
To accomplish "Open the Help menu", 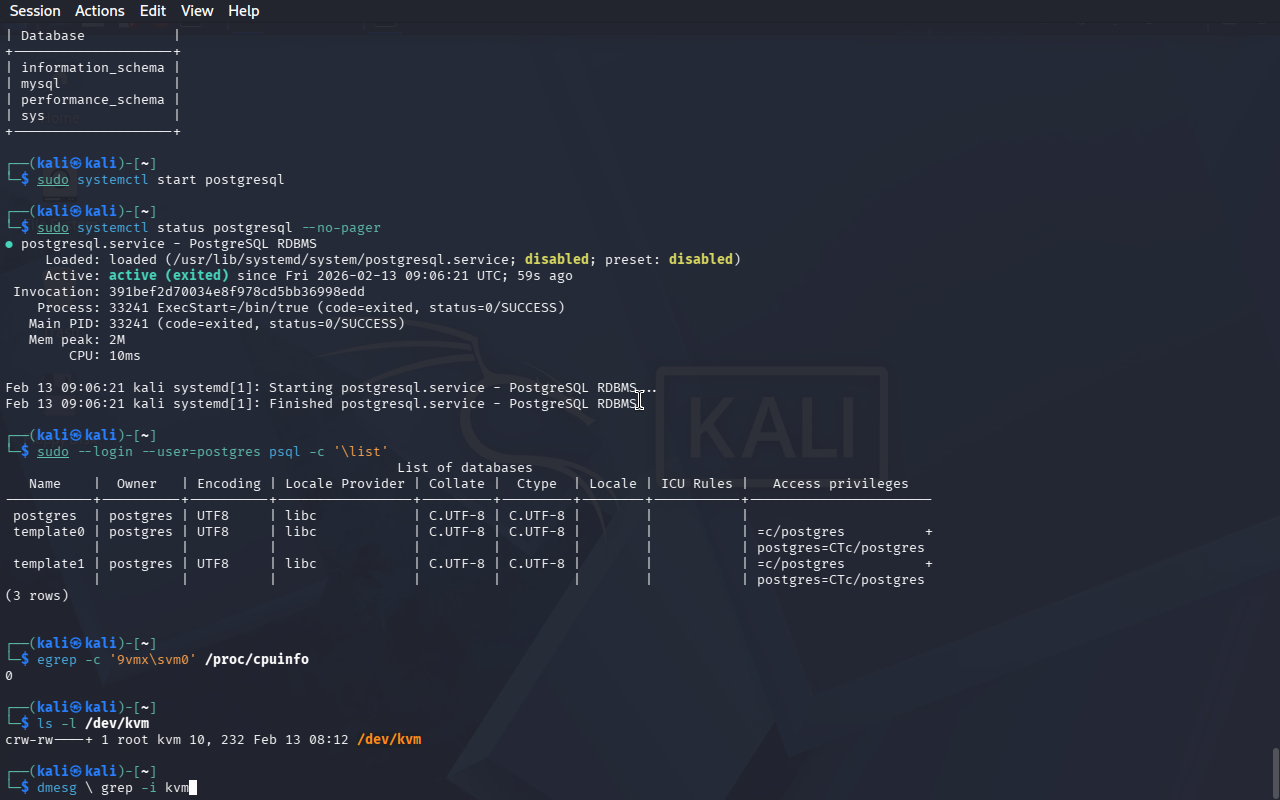I will [x=243, y=11].
